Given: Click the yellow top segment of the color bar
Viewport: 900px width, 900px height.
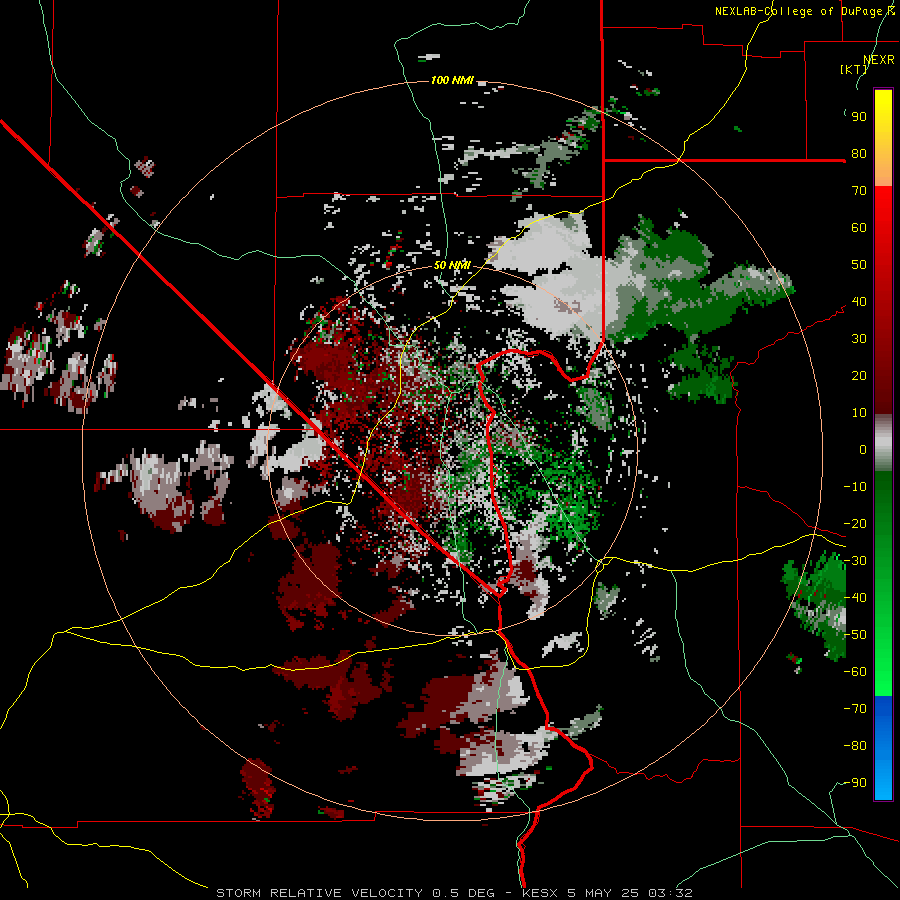Looking at the screenshot, I should pyautogui.click(x=883, y=138).
